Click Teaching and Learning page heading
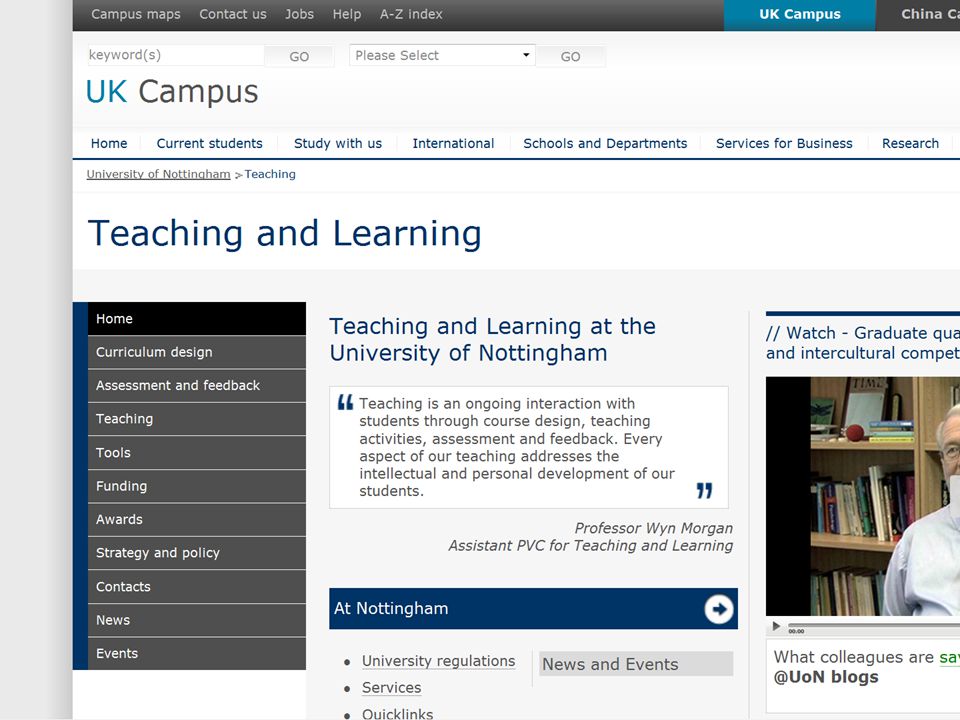Image resolution: width=960 pixels, height=720 pixels. tap(285, 233)
